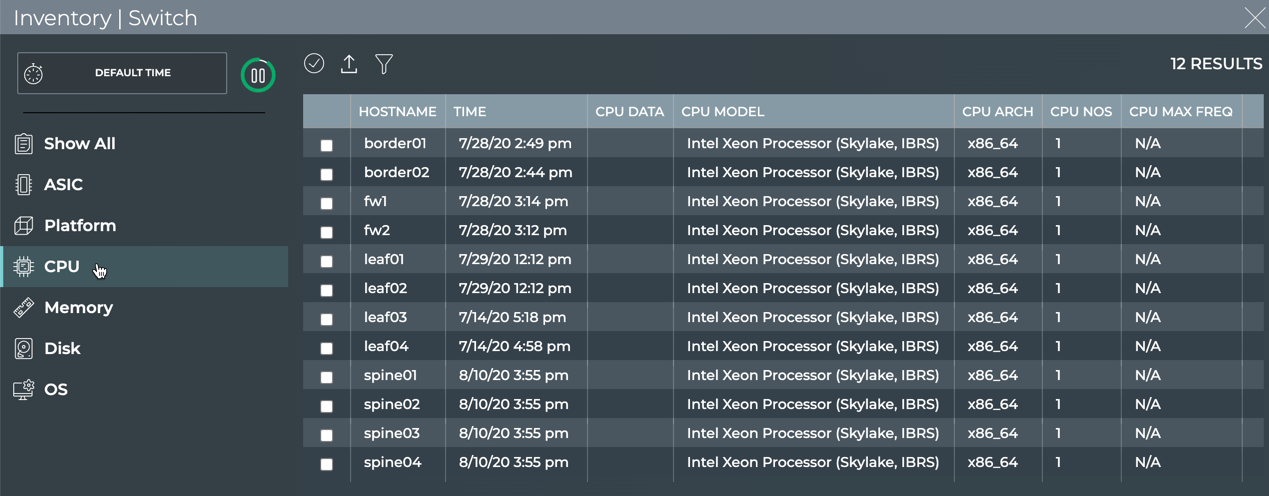Open the filter funnel icon
Screen dimensions: 1269x496
[x=384, y=64]
